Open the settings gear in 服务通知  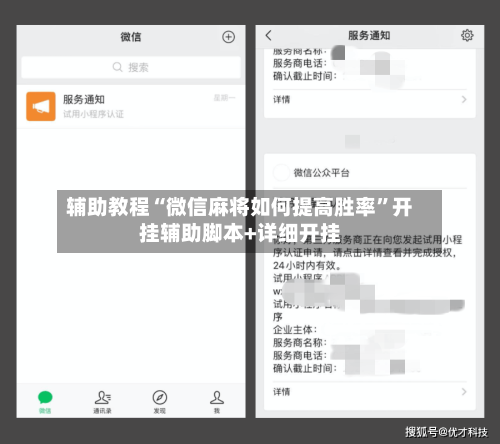tap(467, 35)
